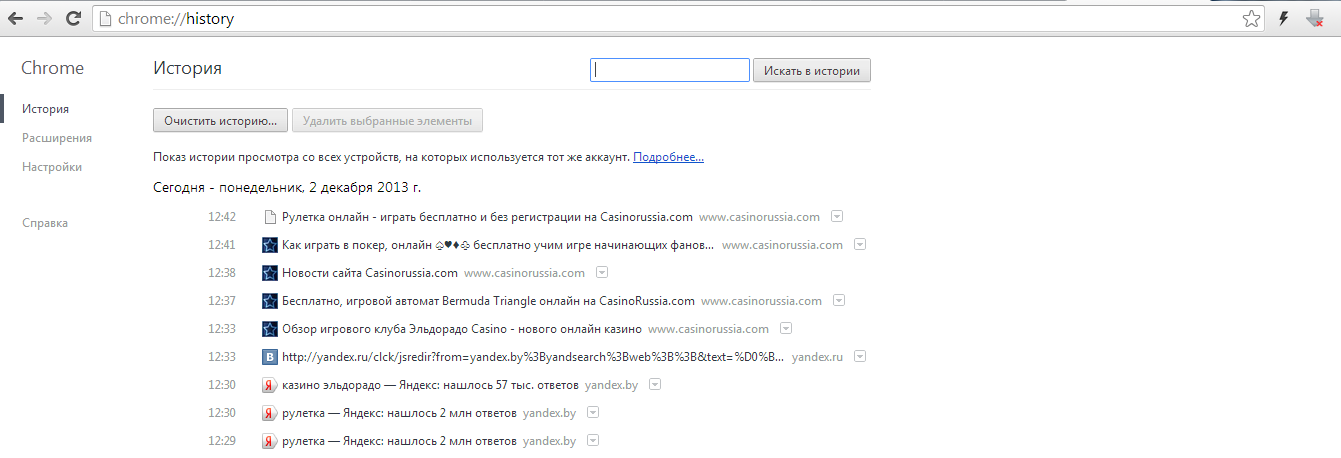Viewport: 1341px width, 458px height.
Task: Focus the history search input field
Action: click(x=670, y=70)
